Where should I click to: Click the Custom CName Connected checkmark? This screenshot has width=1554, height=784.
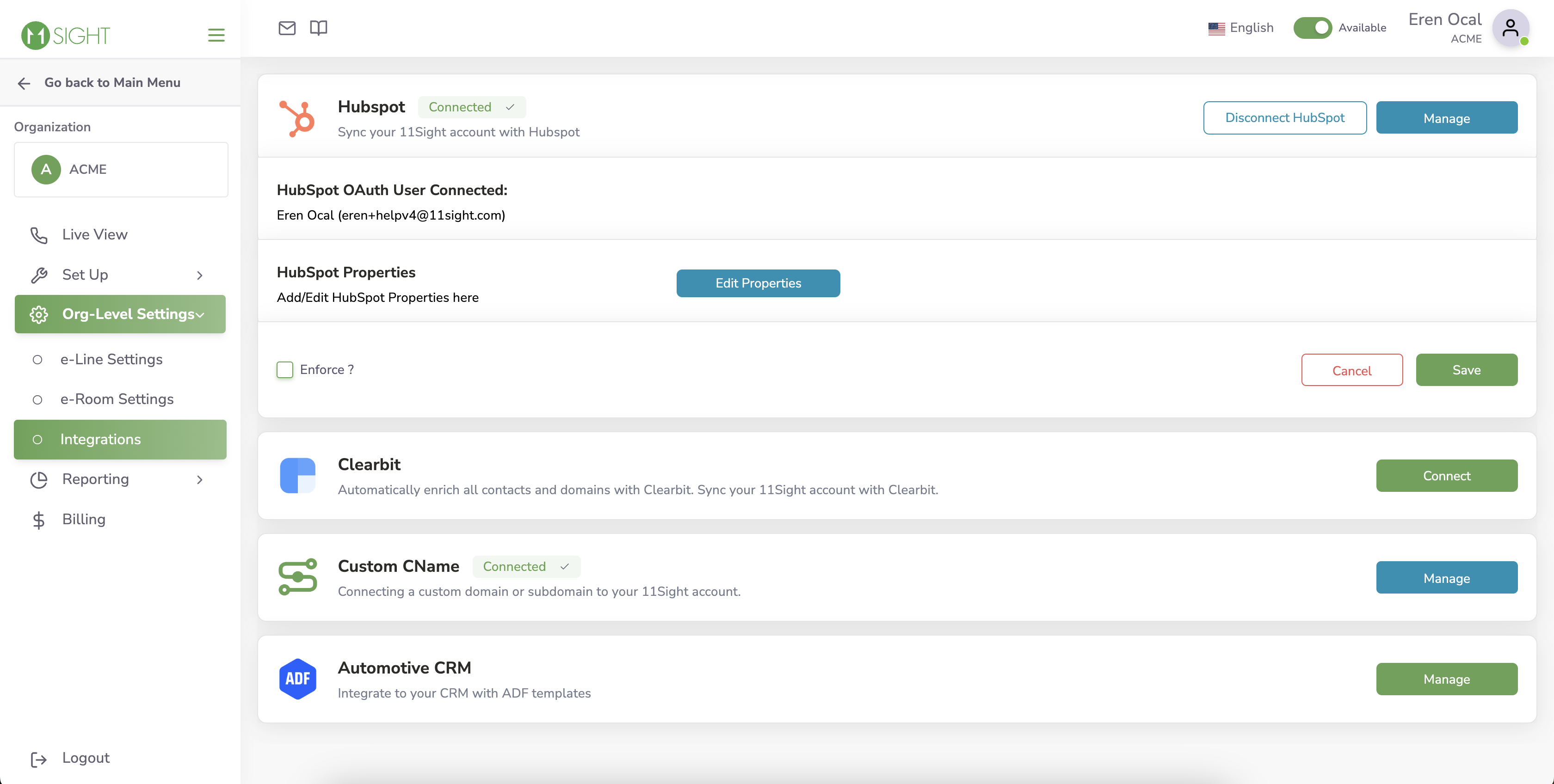pos(564,566)
